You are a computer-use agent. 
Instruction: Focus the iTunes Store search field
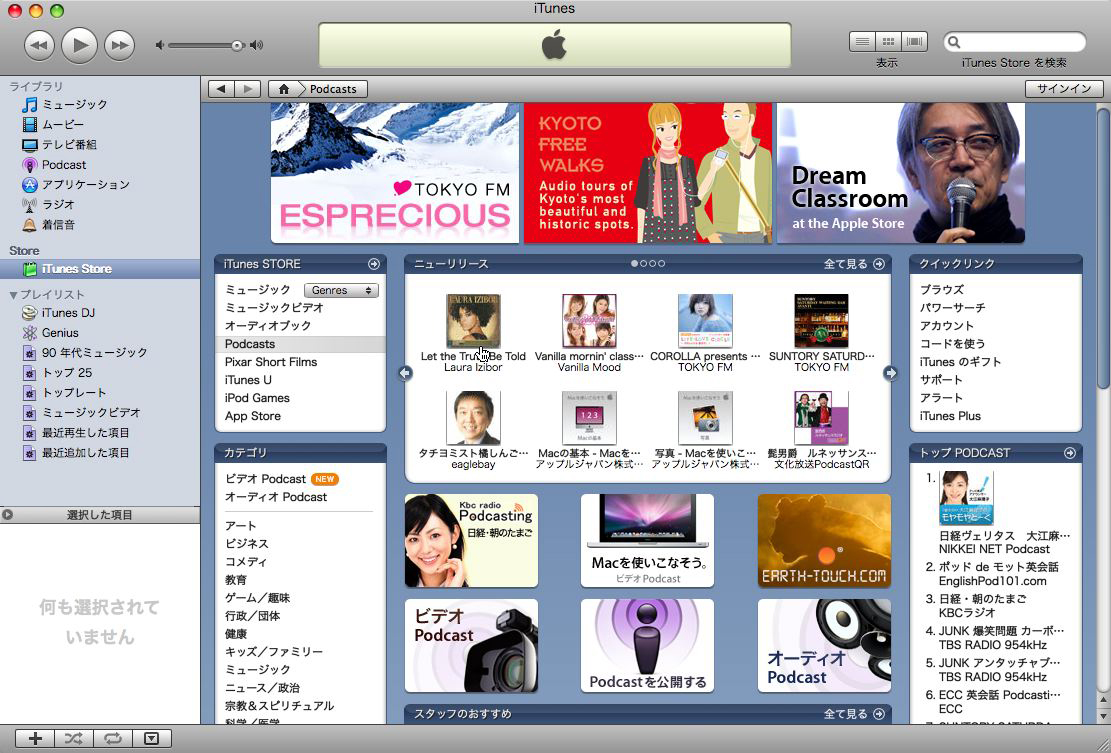click(1015, 42)
